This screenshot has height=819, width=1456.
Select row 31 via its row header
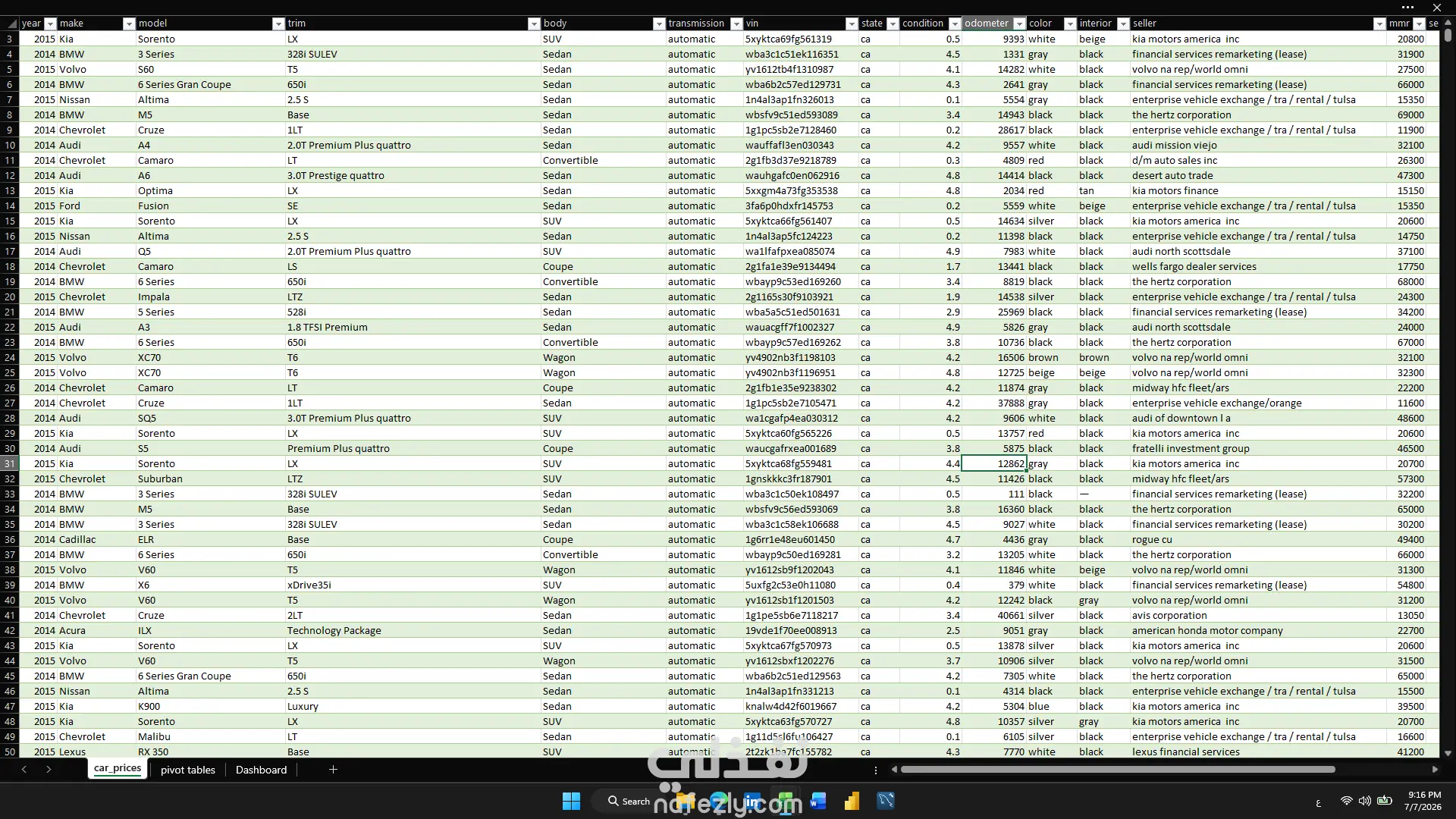tap(10, 463)
